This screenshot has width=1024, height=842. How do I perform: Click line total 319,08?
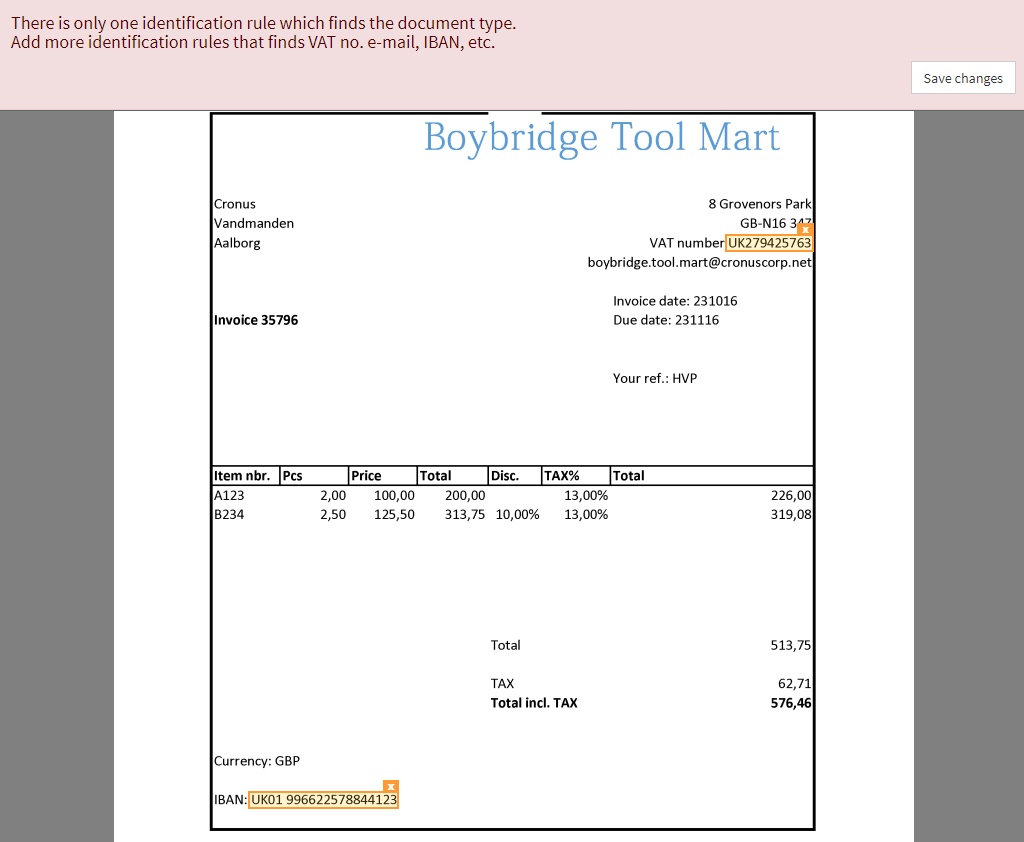pyautogui.click(x=791, y=515)
